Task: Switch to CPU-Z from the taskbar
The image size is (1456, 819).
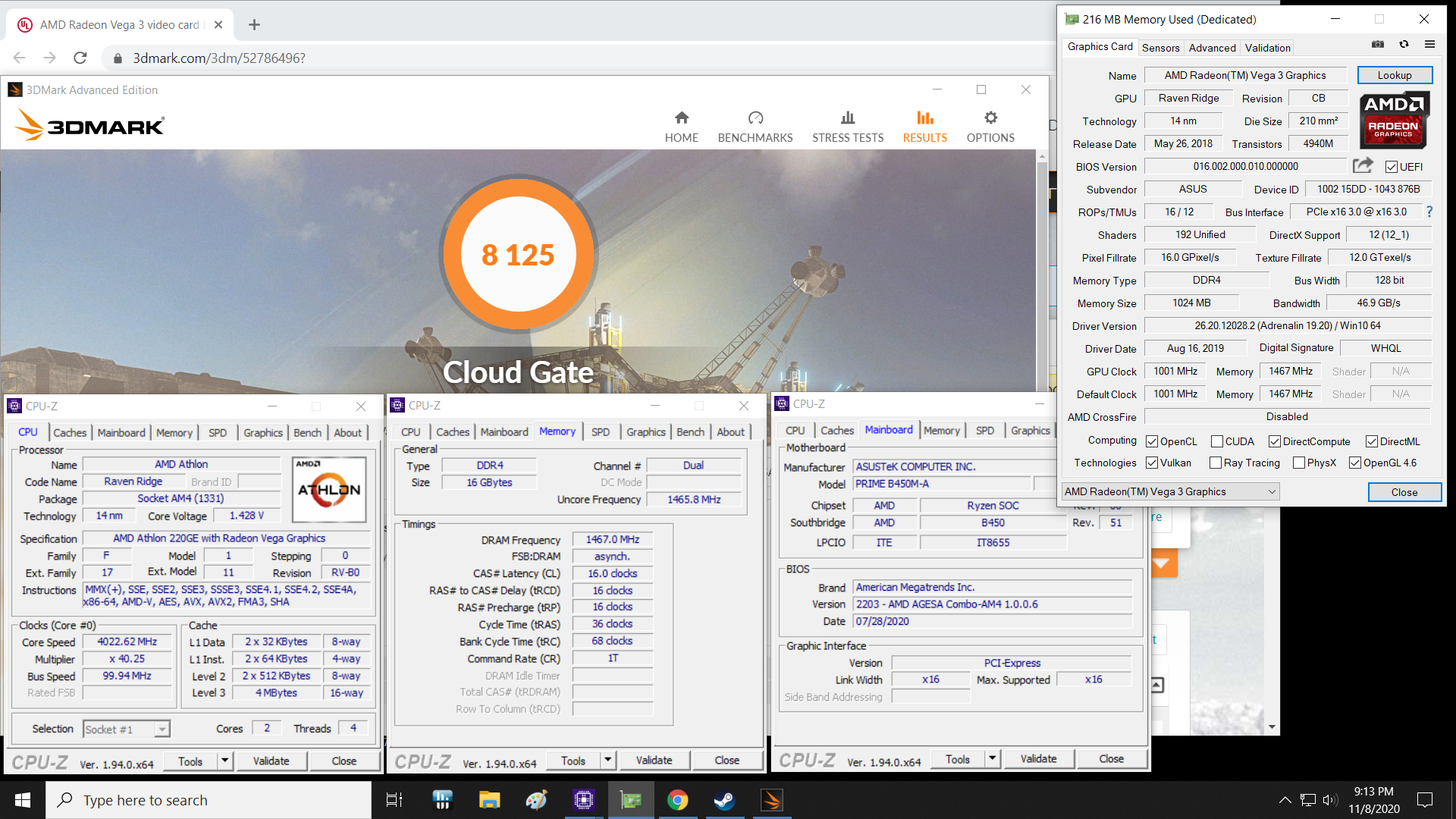Action: tap(583, 800)
